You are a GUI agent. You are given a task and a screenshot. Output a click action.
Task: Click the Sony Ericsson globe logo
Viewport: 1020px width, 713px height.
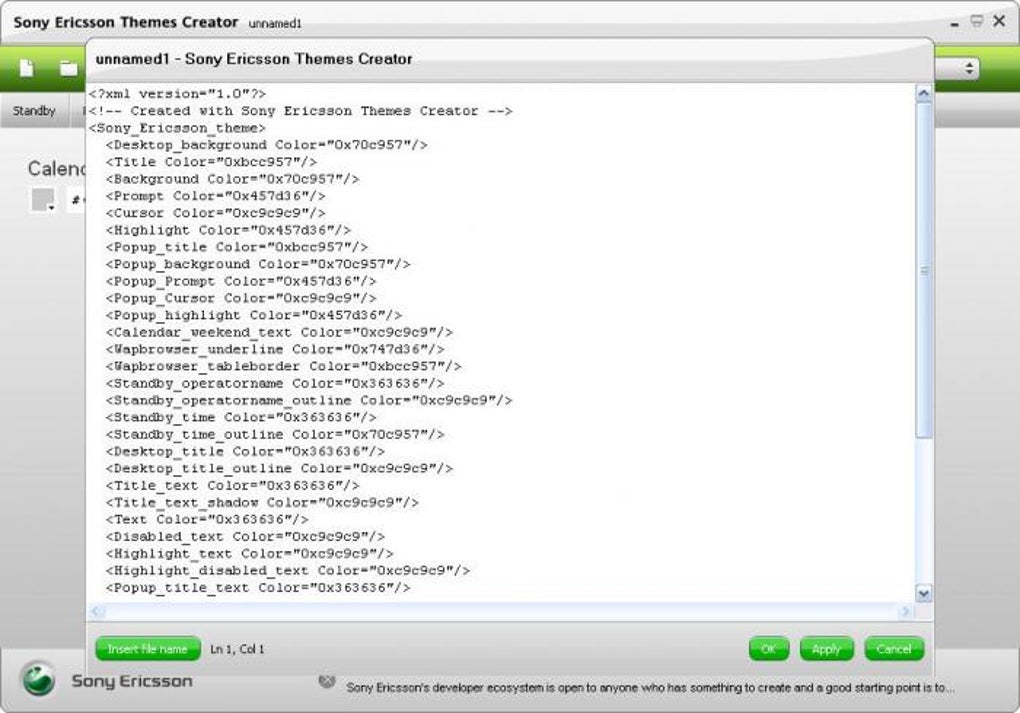(x=38, y=679)
